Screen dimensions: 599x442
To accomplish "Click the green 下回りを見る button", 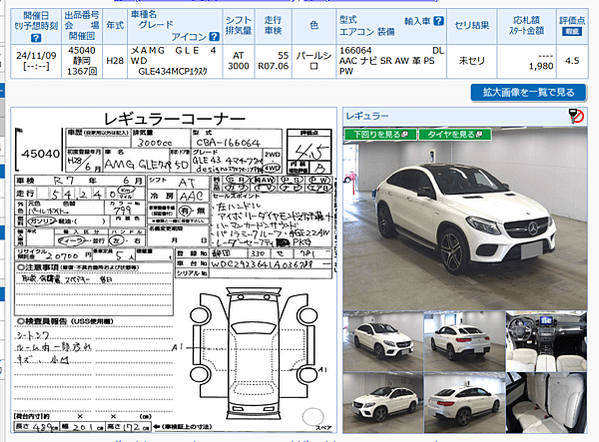I will [x=380, y=134].
